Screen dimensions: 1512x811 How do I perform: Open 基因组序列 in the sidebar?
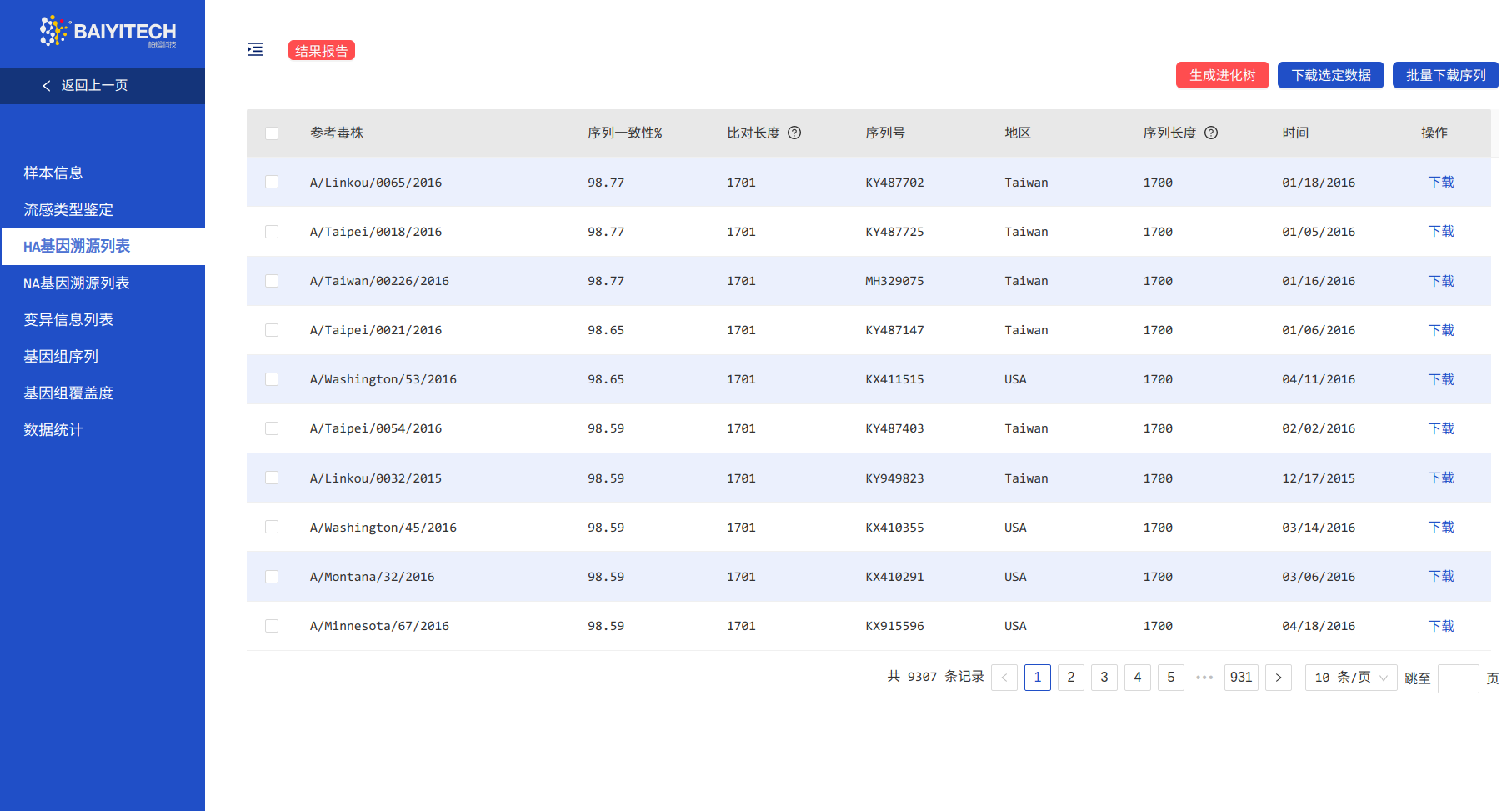click(x=103, y=356)
